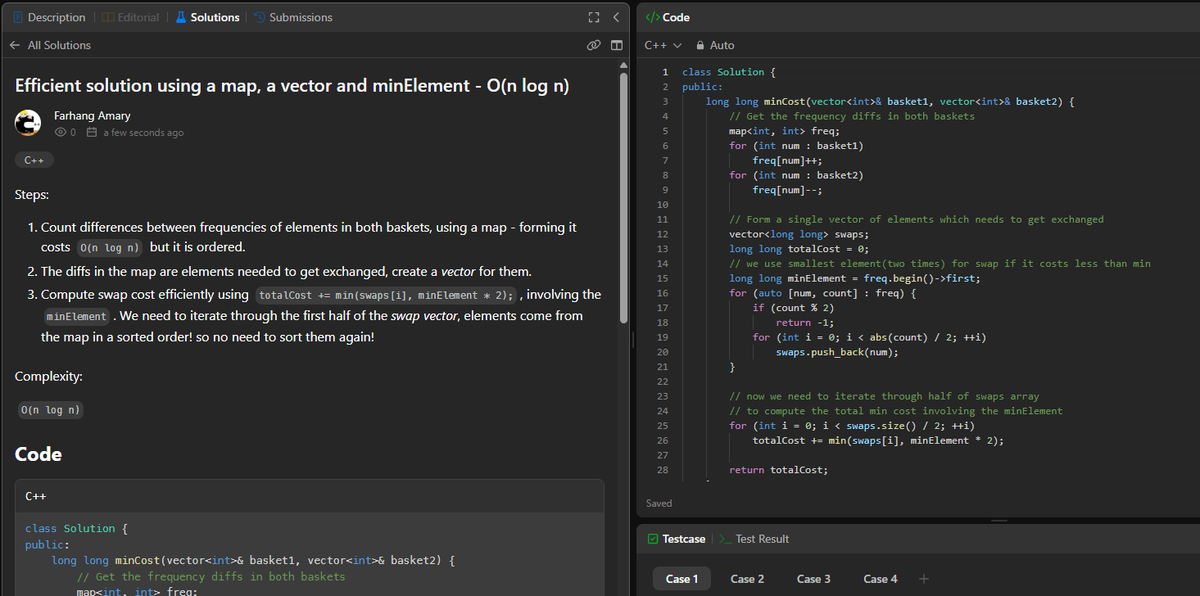Click the 'a few seconds ago' timestamp
1200x596 pixels.
143,132
